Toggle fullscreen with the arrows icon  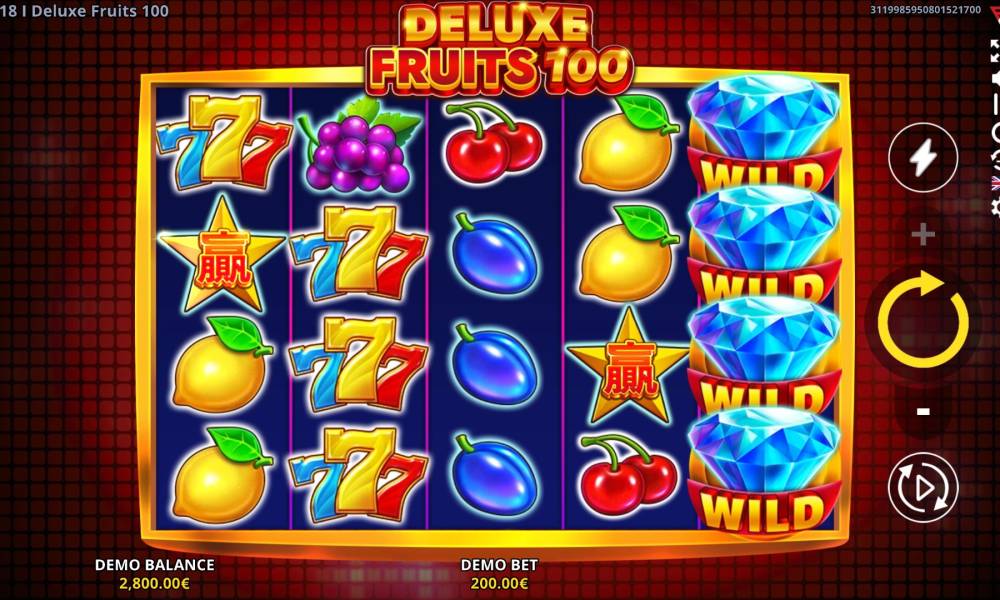point(995,51)
